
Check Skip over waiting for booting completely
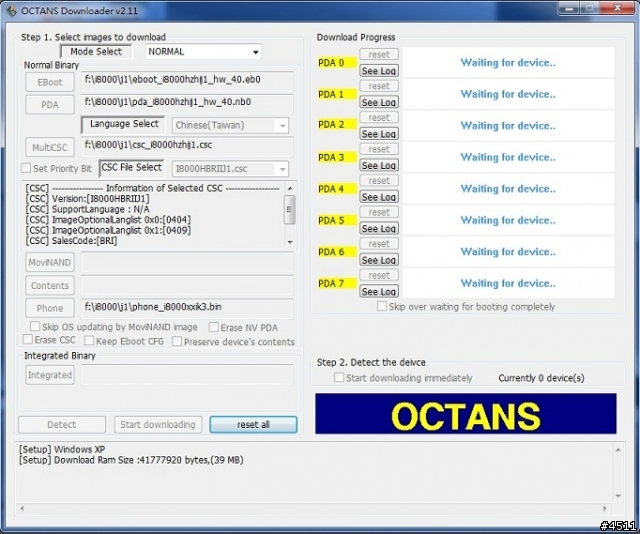click(382, 306)
